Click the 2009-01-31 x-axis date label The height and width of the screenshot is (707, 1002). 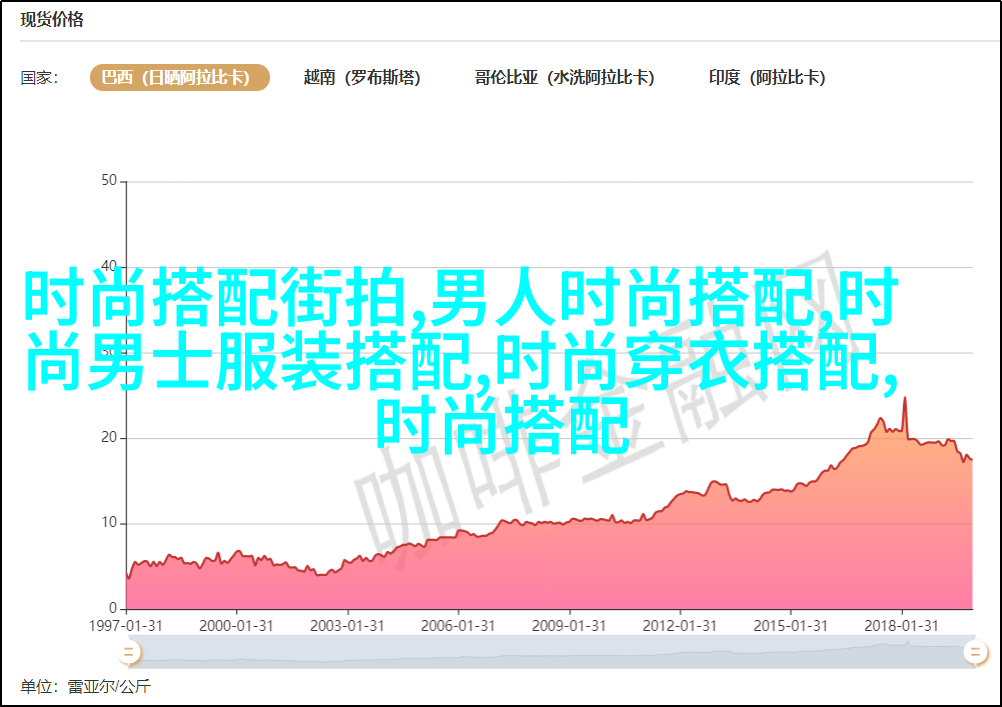(570, 625)
